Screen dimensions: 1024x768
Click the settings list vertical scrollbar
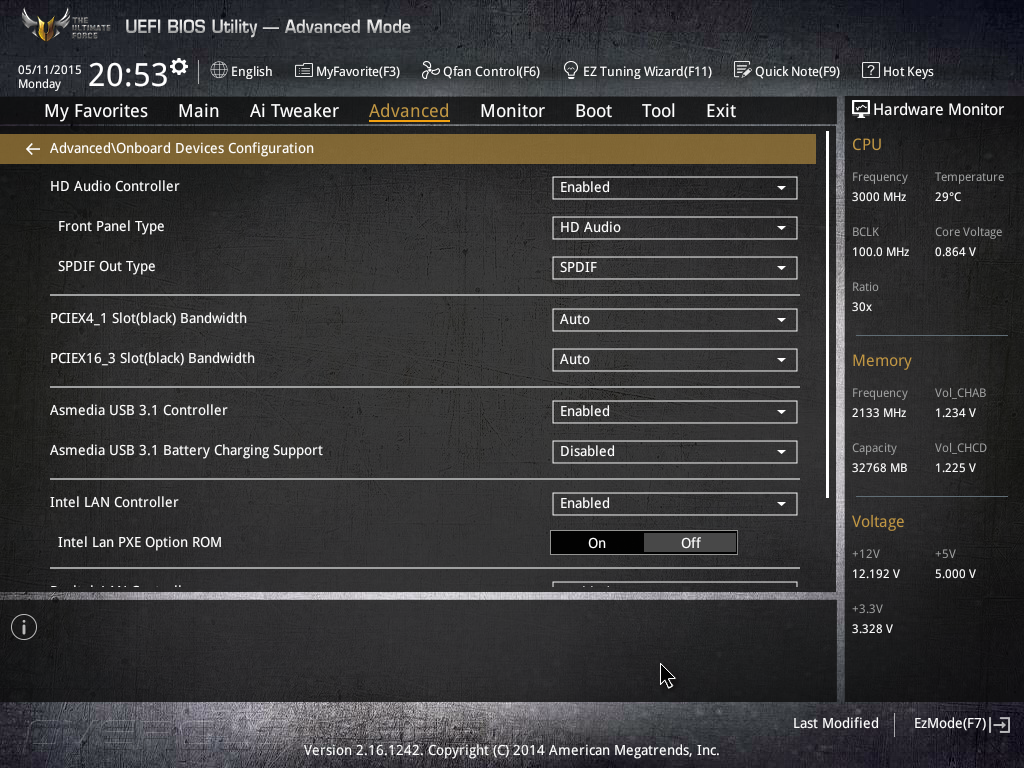click(827, 314)
